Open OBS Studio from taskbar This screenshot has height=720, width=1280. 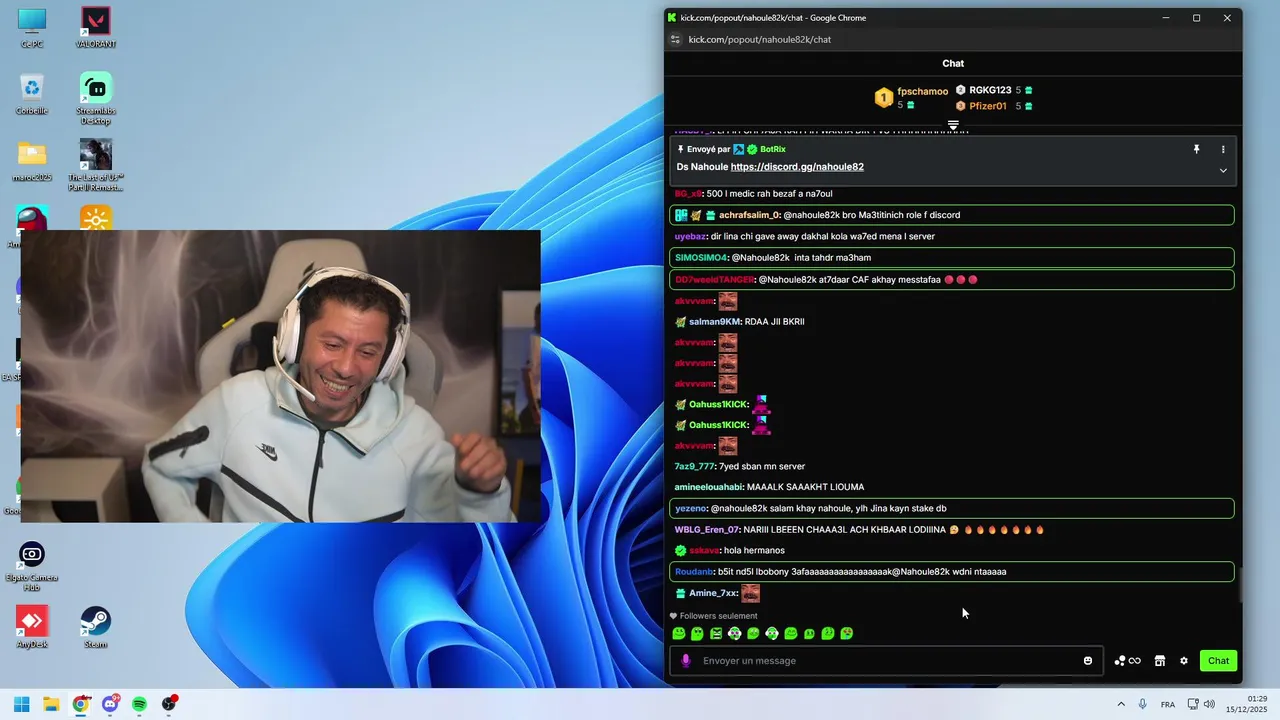[x=169, y=704]
